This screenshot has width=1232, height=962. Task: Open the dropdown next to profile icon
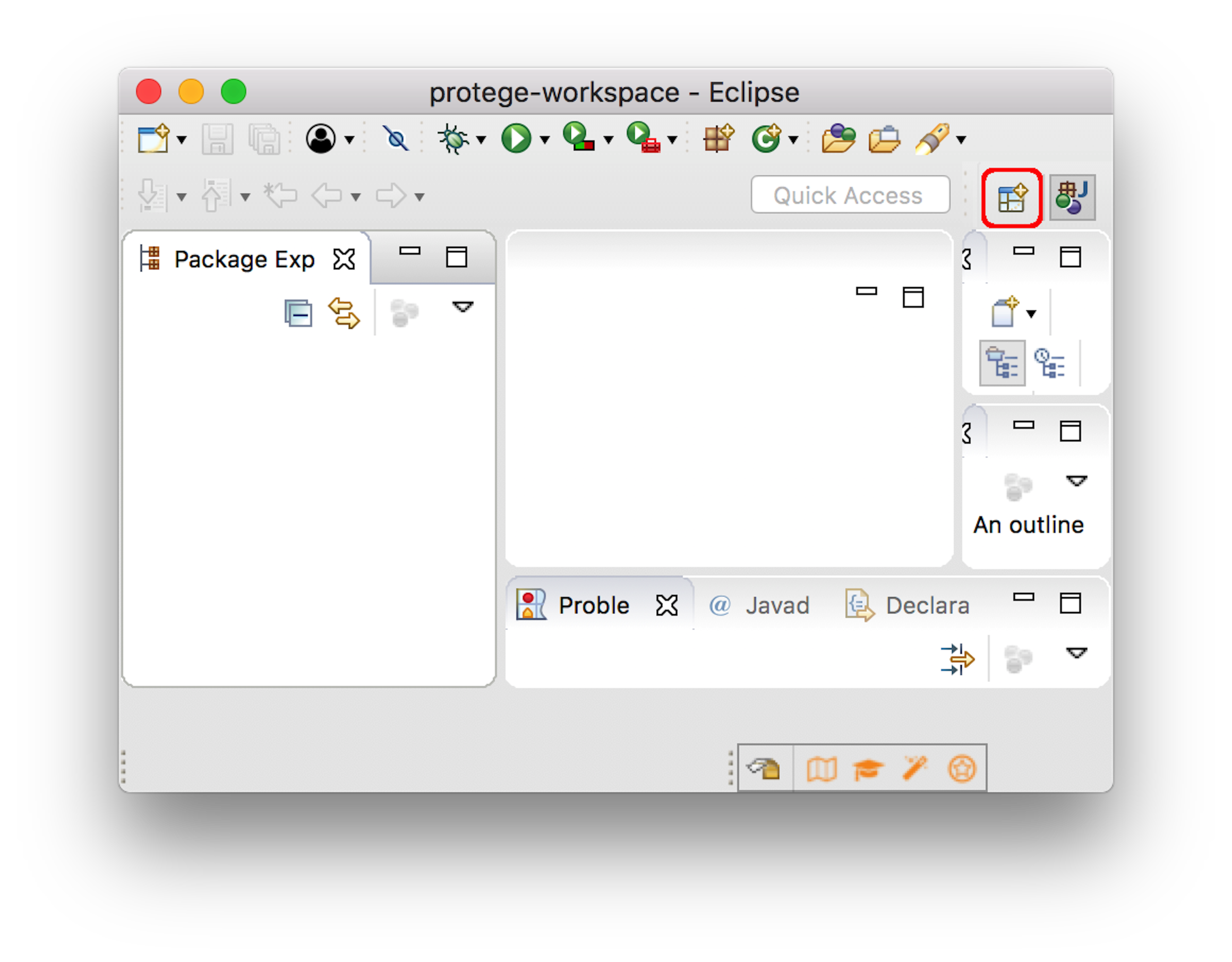[x=350, y=140]
